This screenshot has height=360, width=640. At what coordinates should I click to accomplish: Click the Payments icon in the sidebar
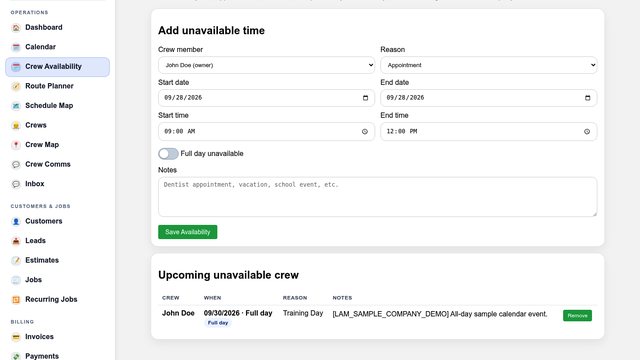(x=16, y=356)
